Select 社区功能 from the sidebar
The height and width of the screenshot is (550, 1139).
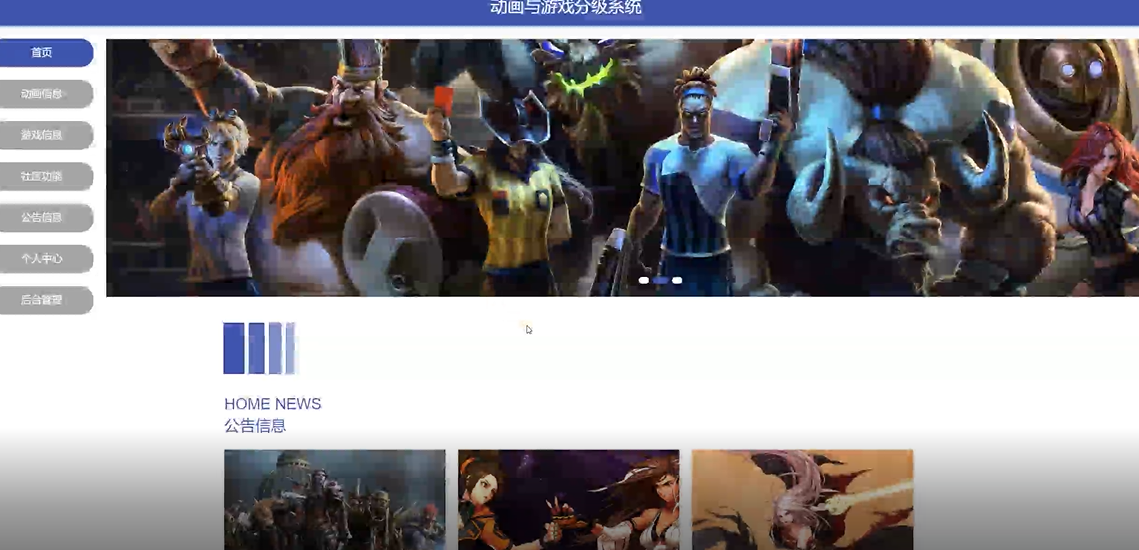pyautogui.click(x=45, y=177)
